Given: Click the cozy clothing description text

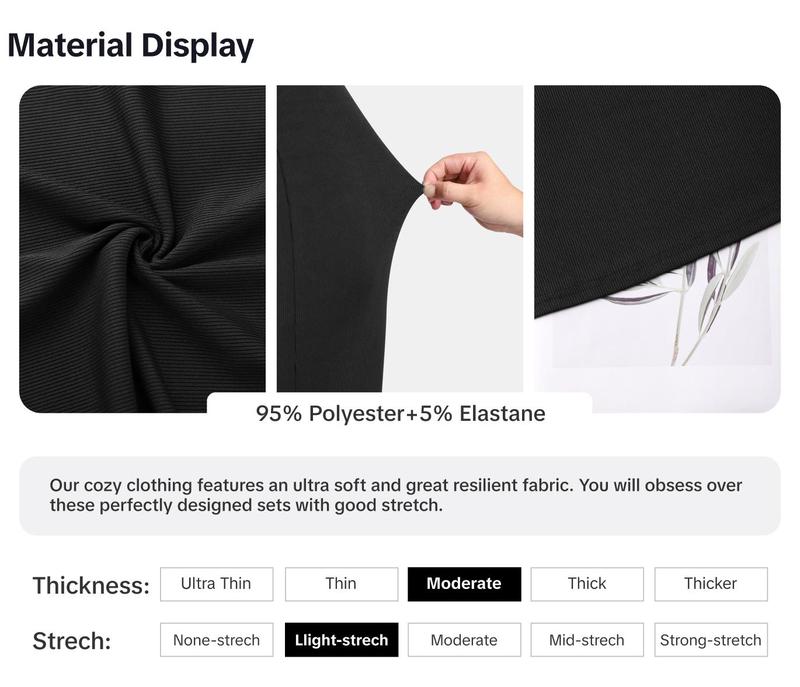Looking at the screenshot, I should pyautogui.click(x=396, y=495).
